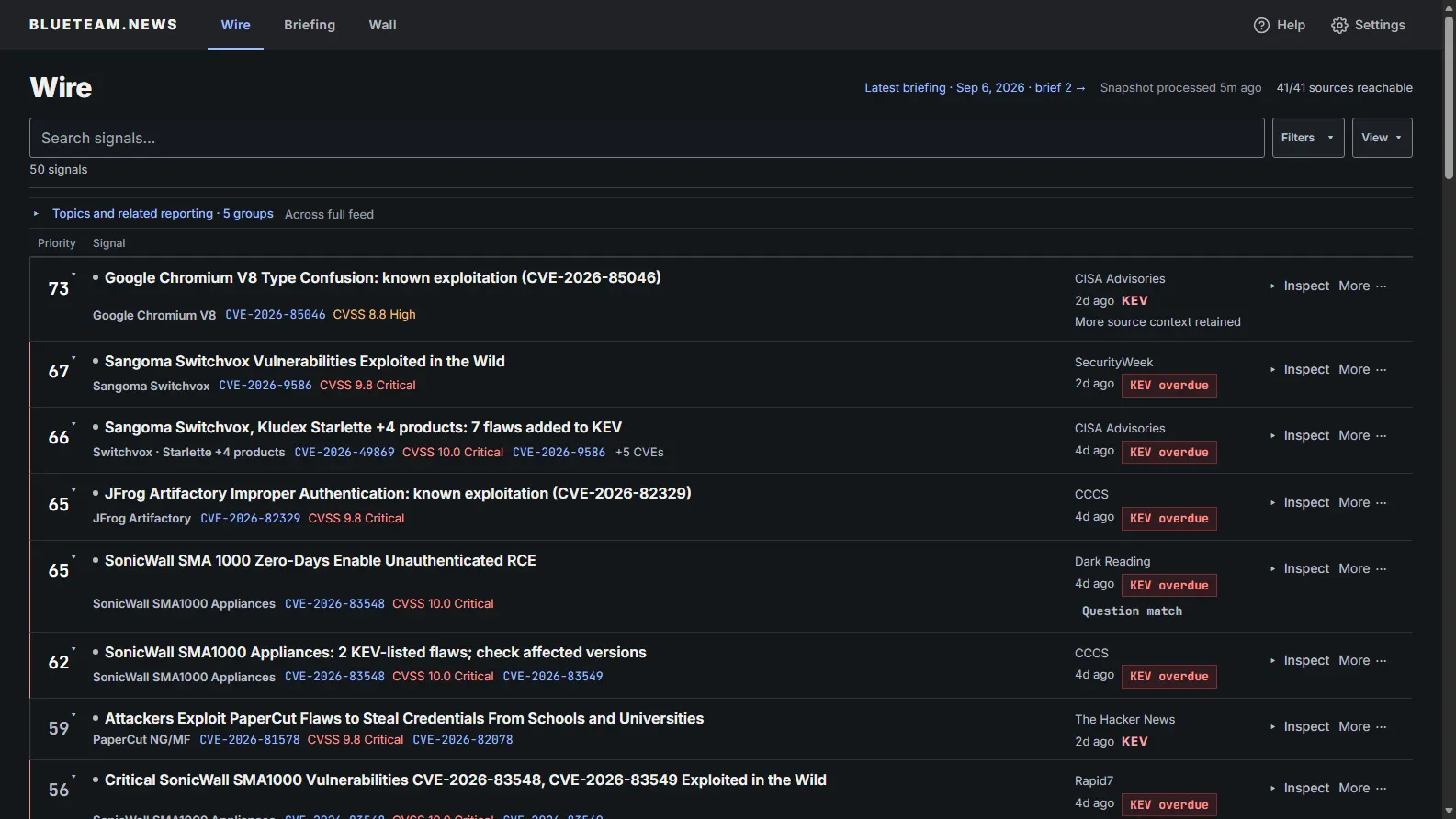The height and width of the screenshot is (819, 1456).
Task: Click CVSS 8.8 High severity label
Action: click(374, 314)
